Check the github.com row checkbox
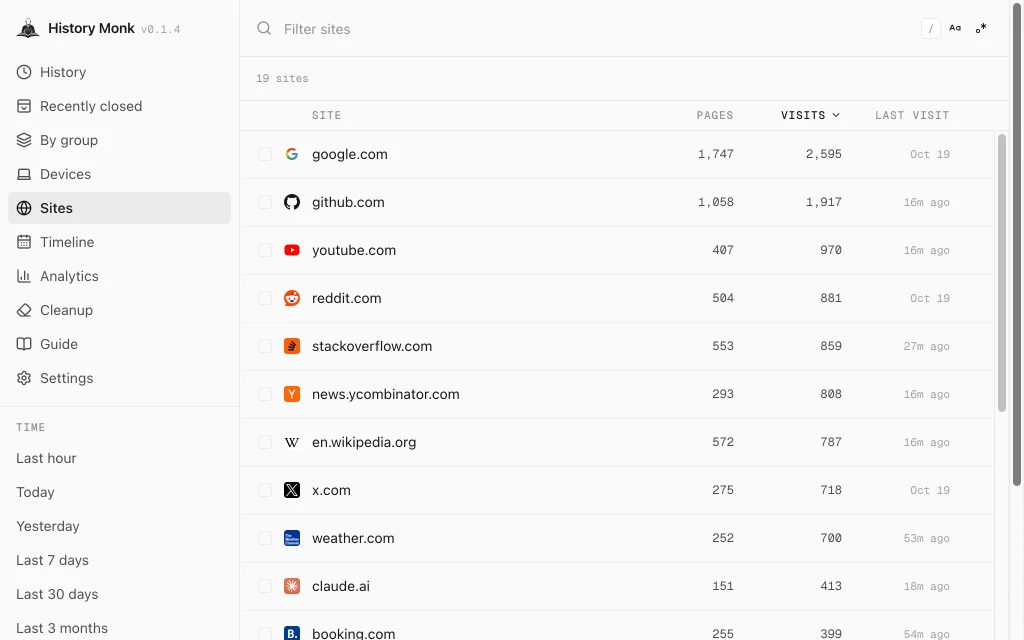The height and width of the screenshot is (640, 1024). (x=264, y=202)
